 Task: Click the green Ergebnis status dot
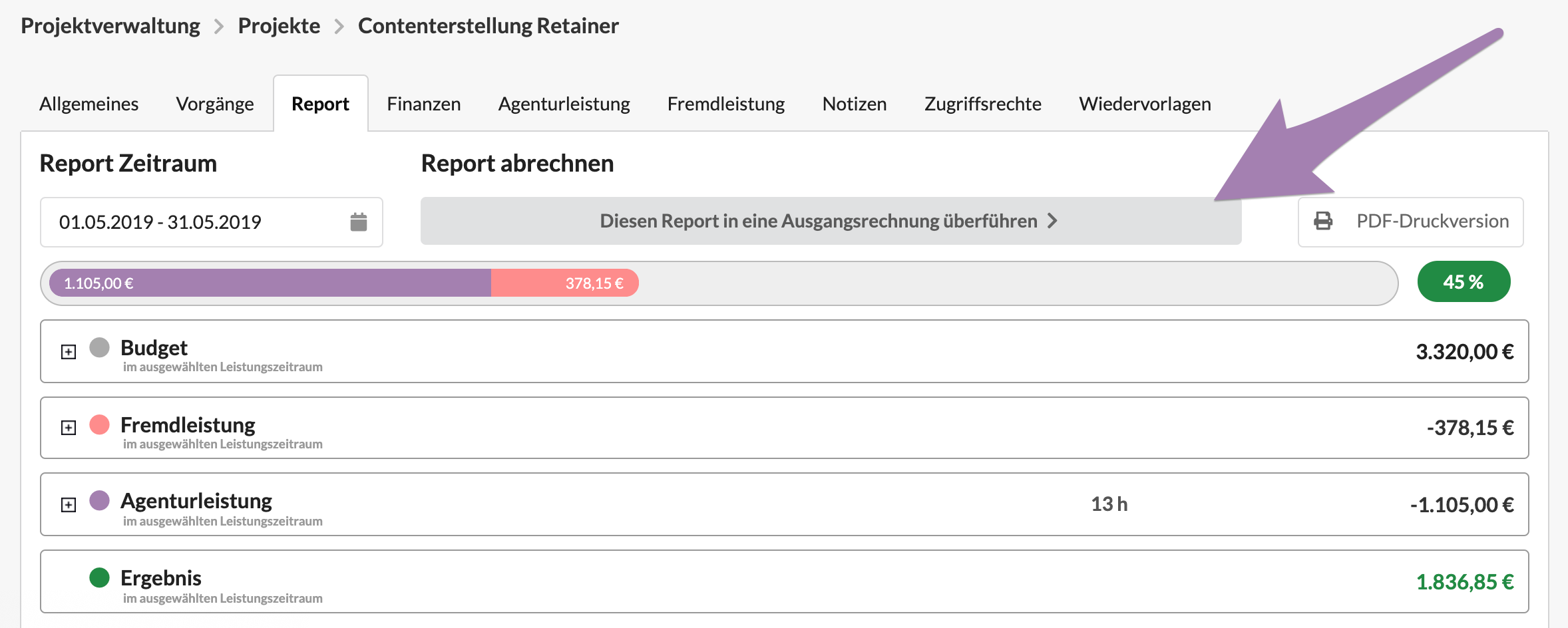[x=99, y=577]
